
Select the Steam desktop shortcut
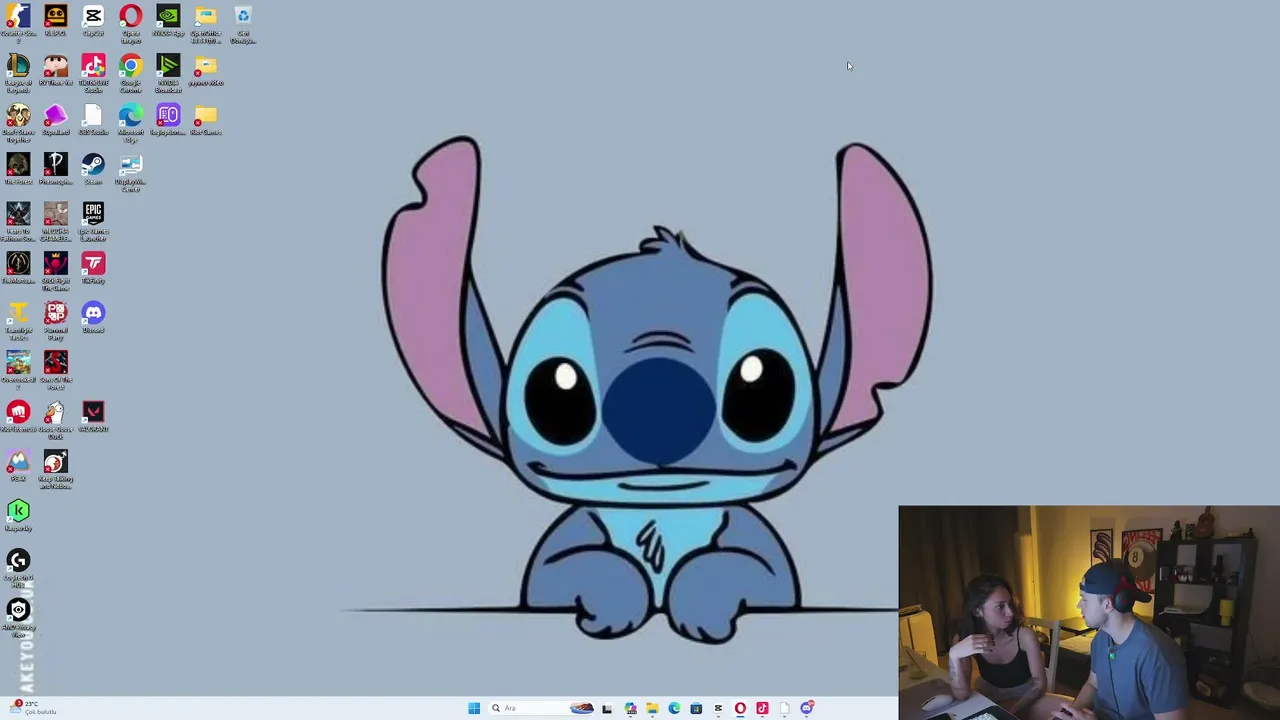click(x=93, y=170)
